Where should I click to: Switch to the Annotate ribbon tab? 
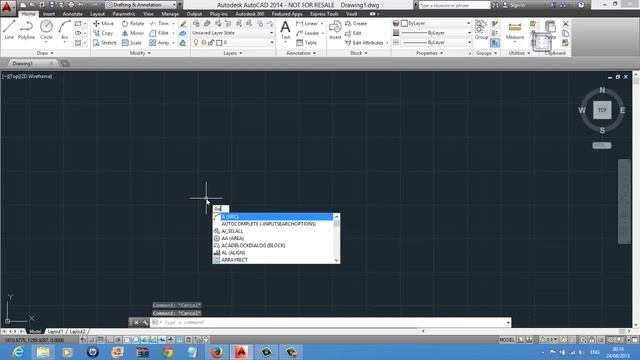coord(72,14)
